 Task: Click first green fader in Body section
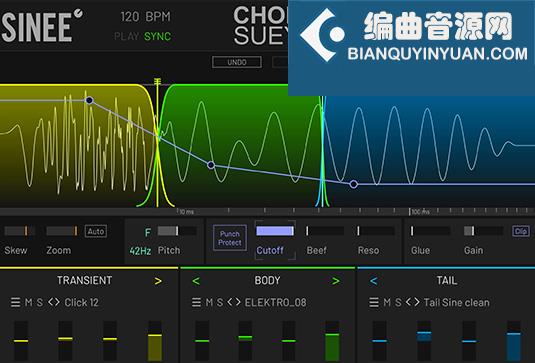pyautogui.click(x=202, y=340)
